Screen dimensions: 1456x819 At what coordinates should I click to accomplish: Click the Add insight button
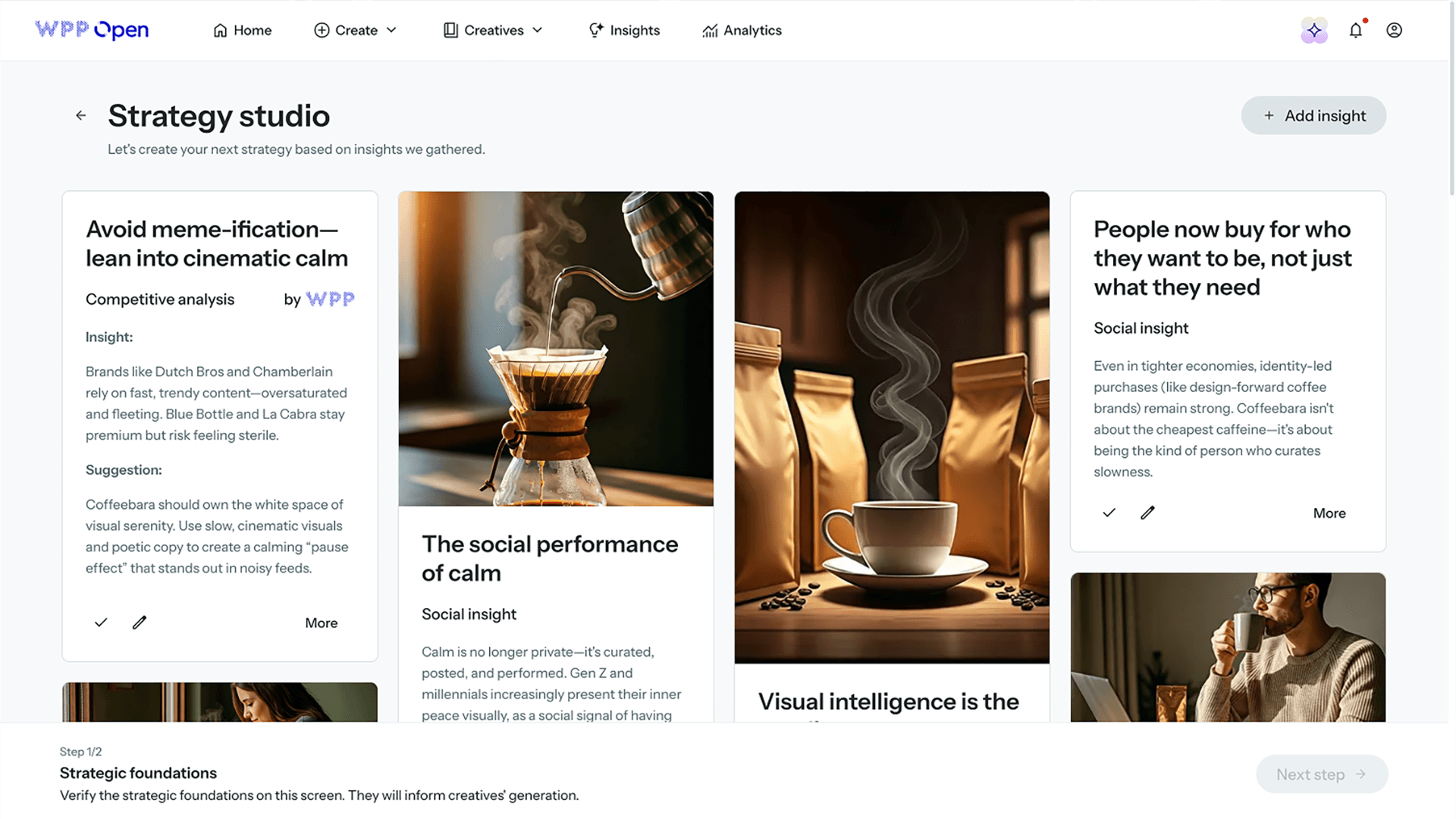[x=1313, y=115]
